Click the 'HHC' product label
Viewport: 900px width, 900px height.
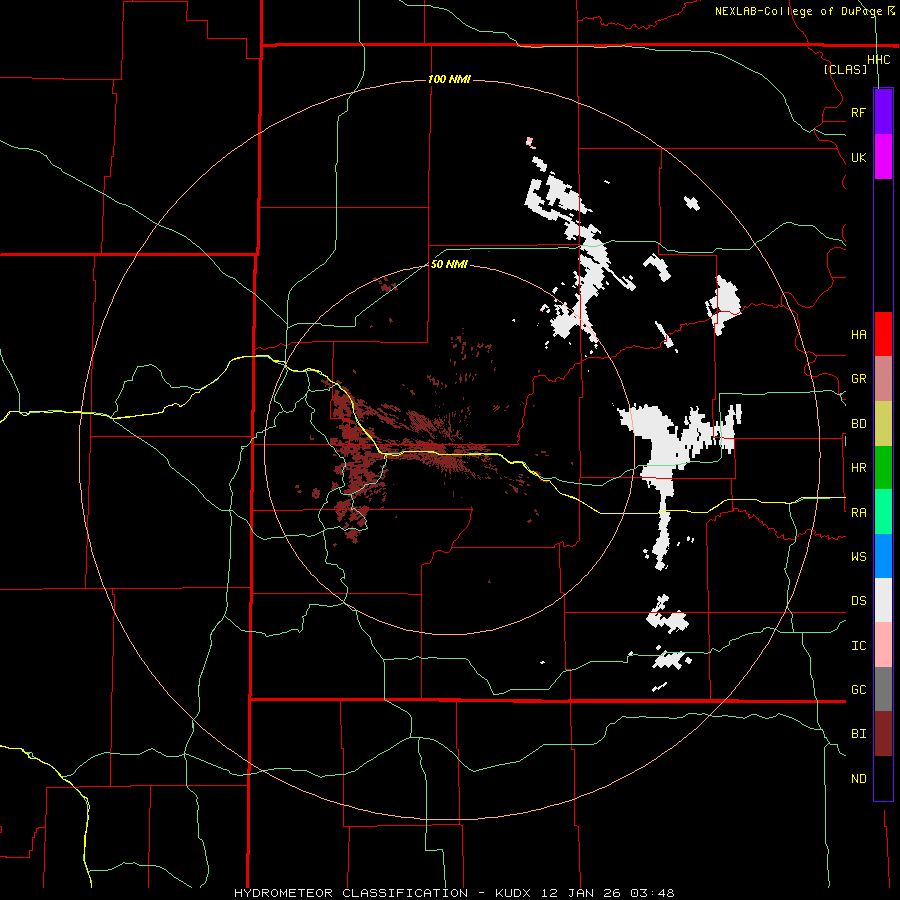click(x=878, y=60)
